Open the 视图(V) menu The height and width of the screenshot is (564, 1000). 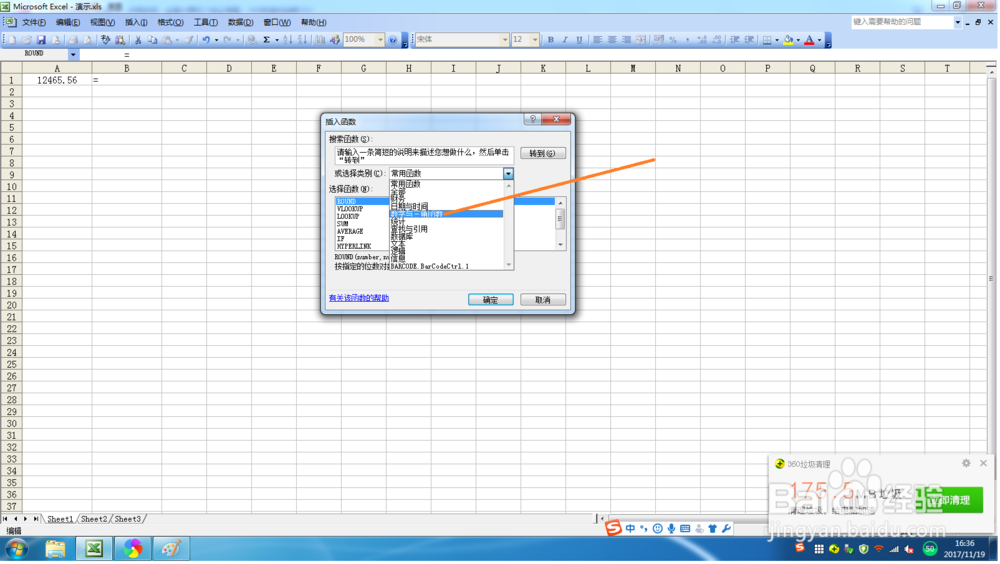click(102, 22)
